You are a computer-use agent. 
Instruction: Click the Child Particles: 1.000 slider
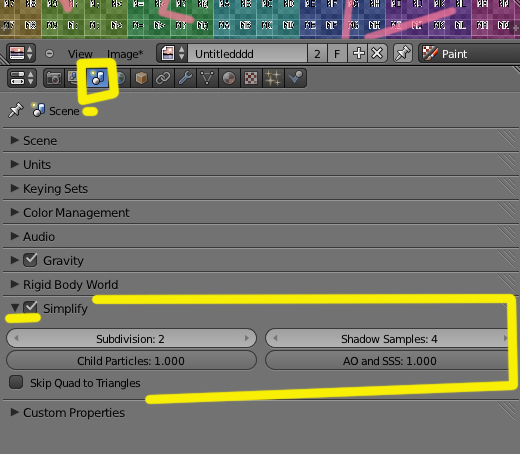pyautogui.click(x=131, y=361)
